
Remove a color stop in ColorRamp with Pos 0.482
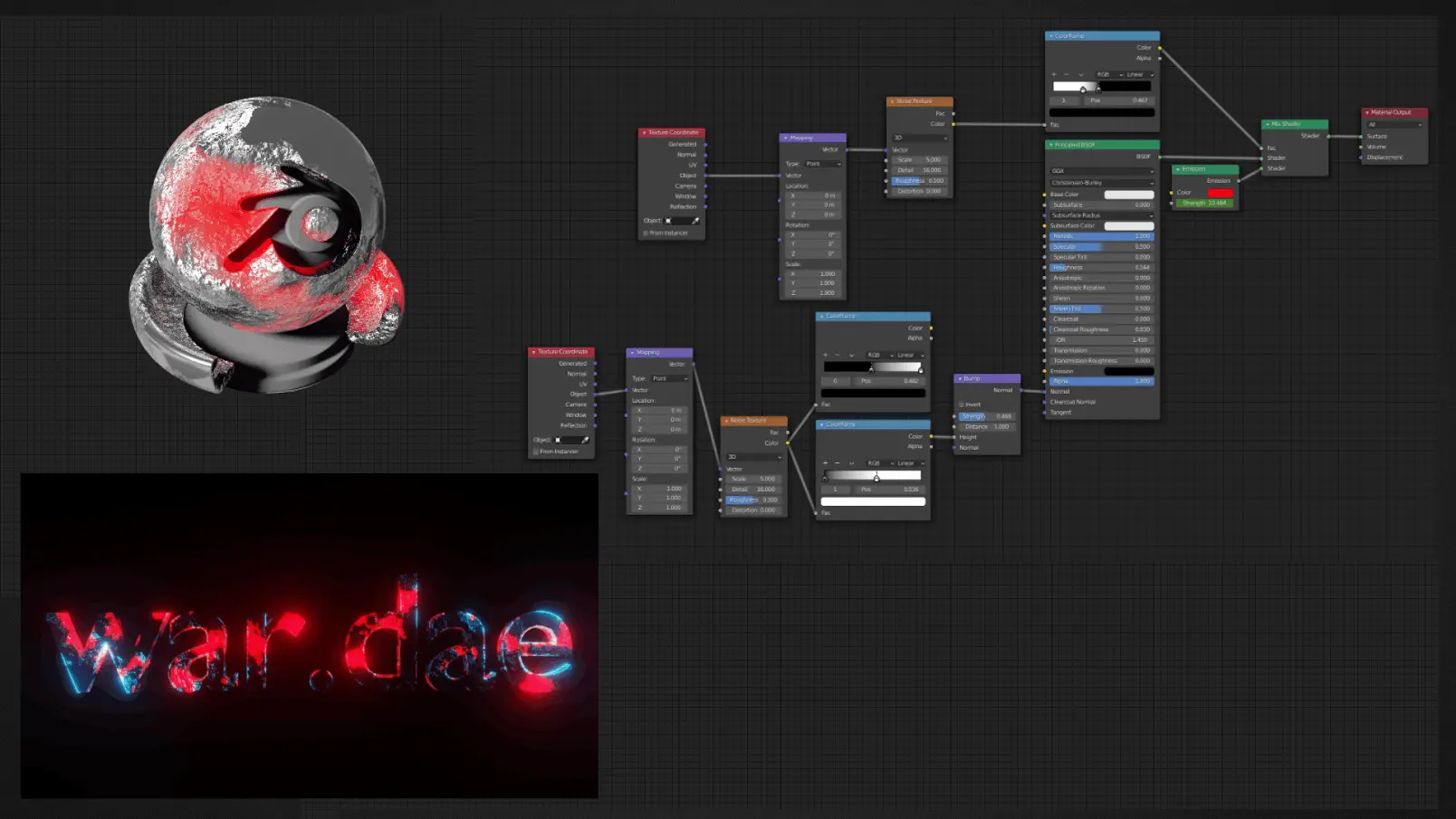(x=838, y=355)
